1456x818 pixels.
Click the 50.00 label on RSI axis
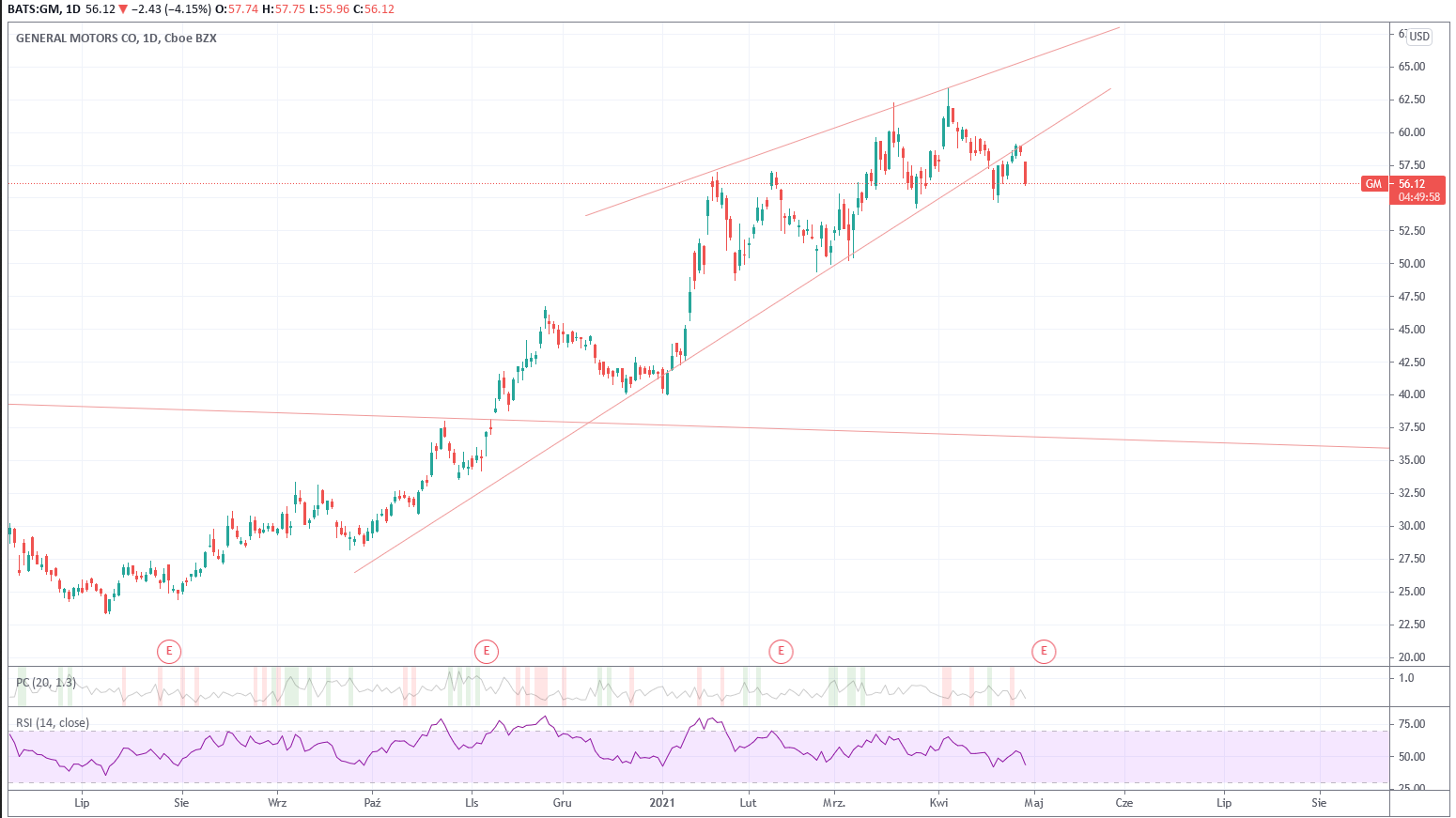point(1411,757)
